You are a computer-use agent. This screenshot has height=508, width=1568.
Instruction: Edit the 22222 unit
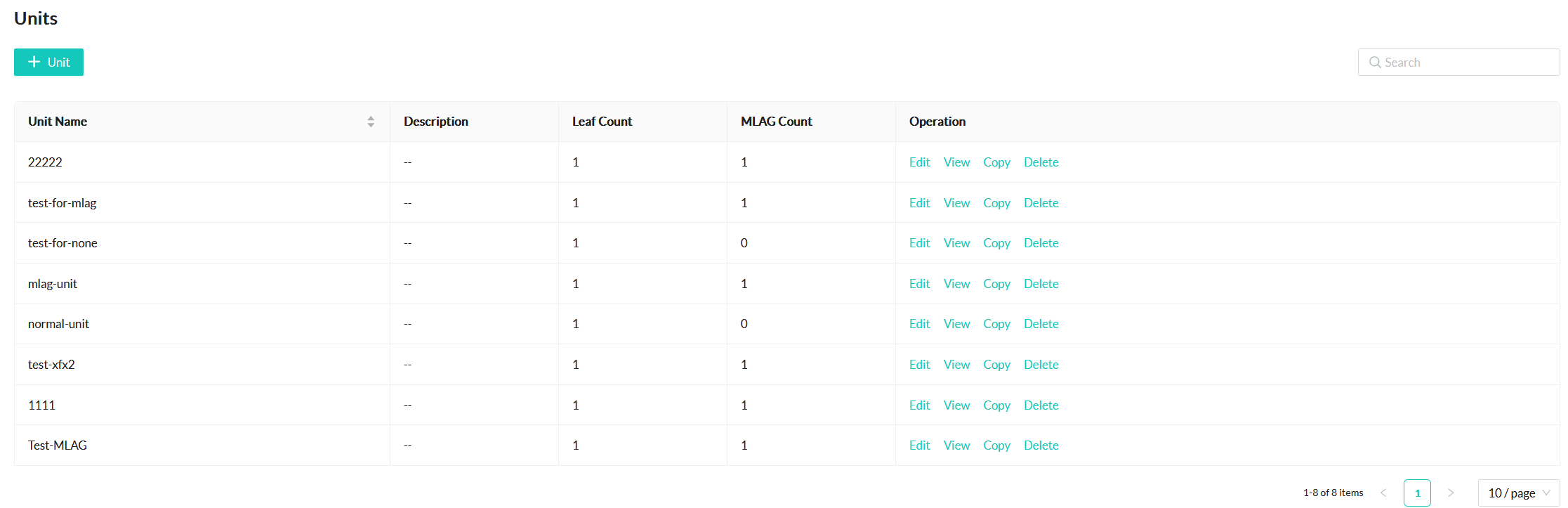coord(919,162)
